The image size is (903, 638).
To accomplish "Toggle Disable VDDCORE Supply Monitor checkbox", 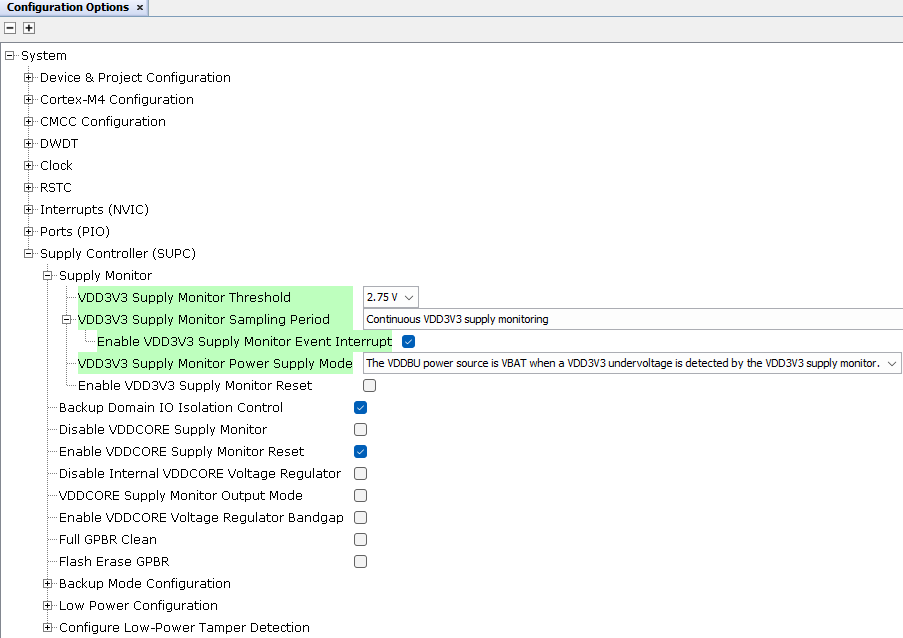I will [x=361, y=430].
